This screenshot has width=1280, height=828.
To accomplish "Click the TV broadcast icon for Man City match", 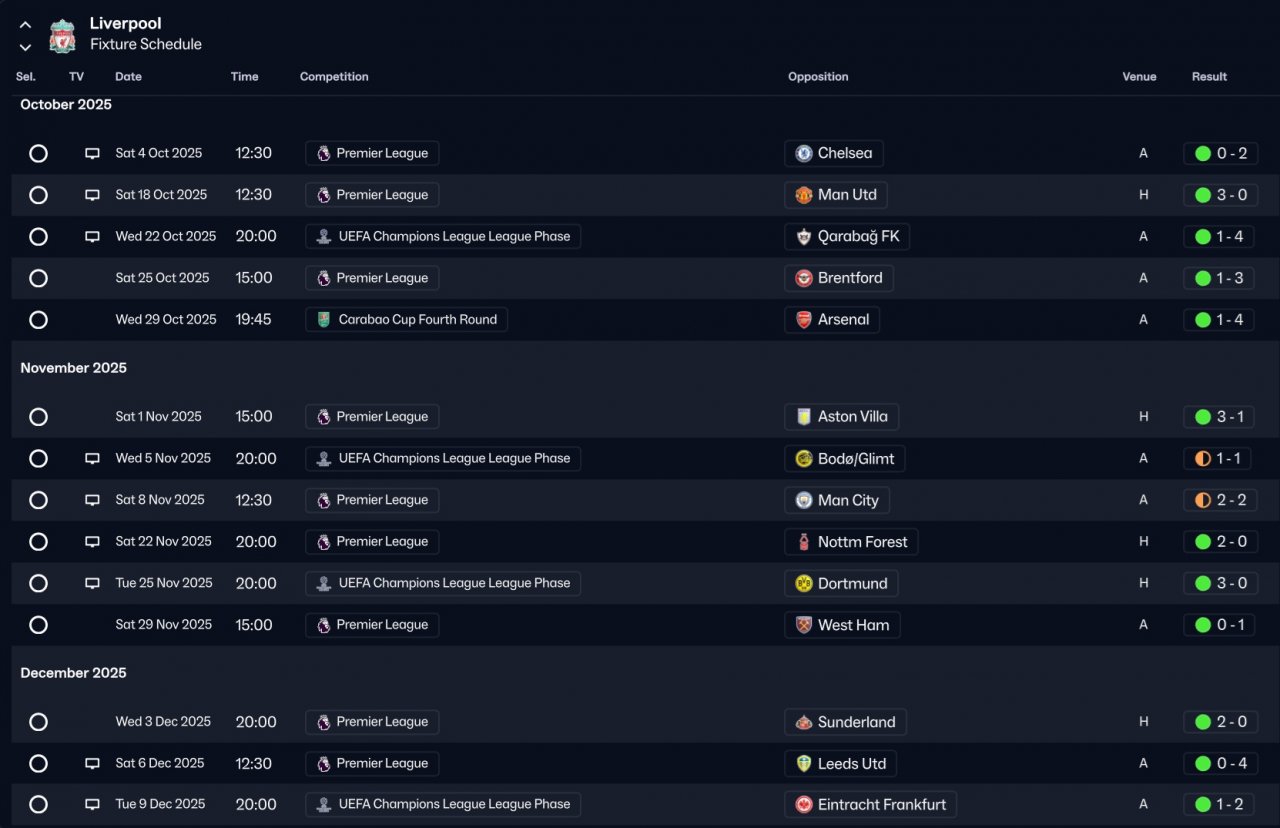I will 92,500.
